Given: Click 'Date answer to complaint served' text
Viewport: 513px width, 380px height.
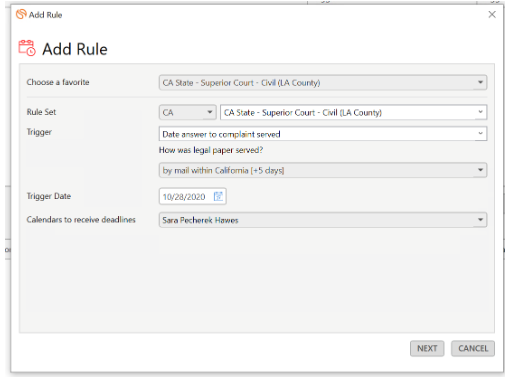Looking at the screenshot, I should 221,134.
